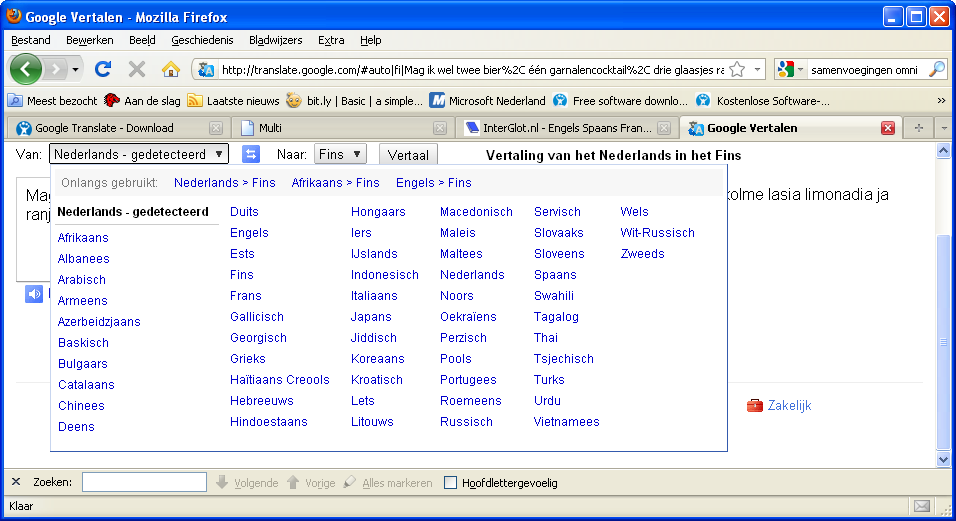Bookmark this page with the star icon

(x=737, y=69)
